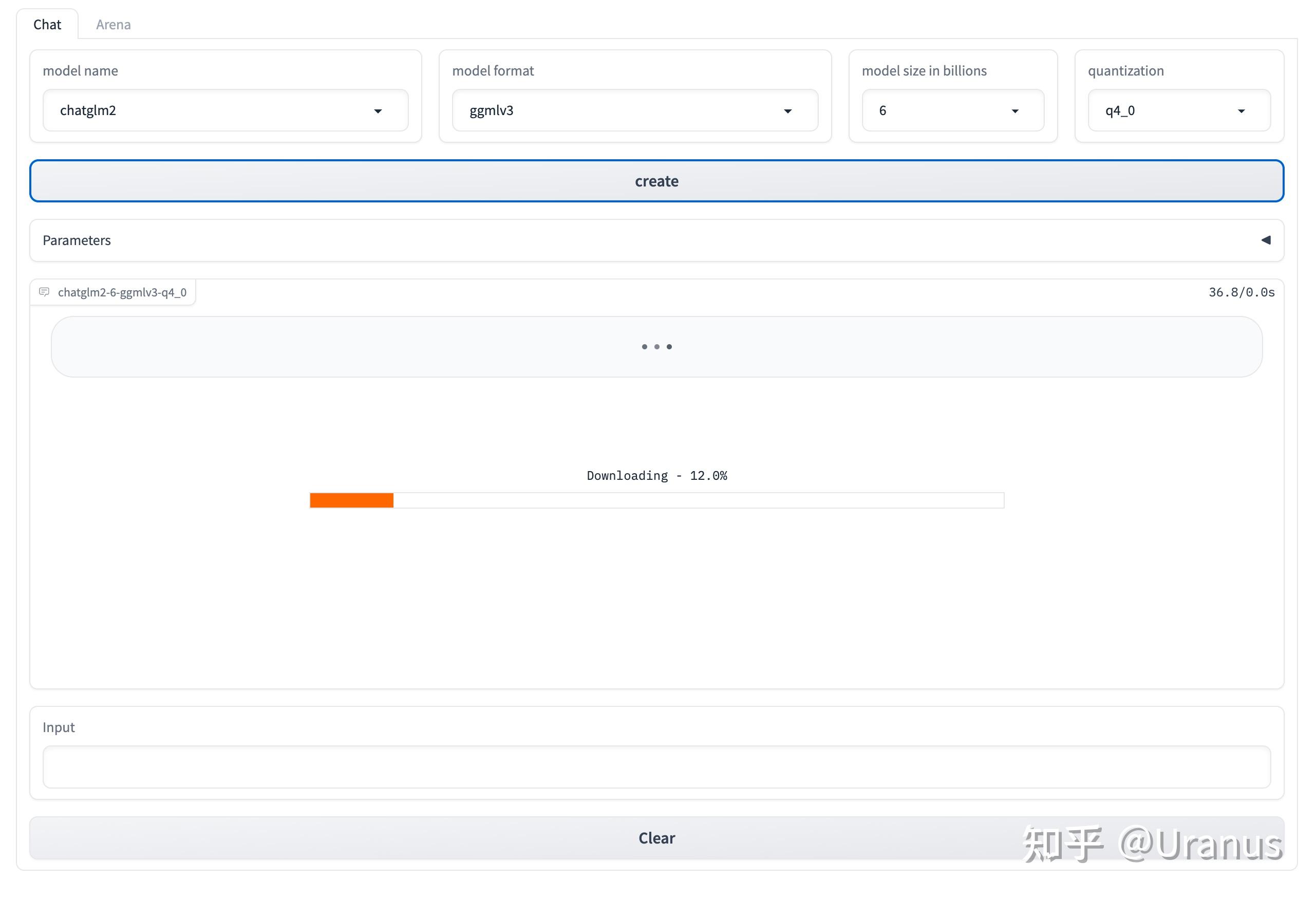Click the Input label
1316x898 pixels.
click(59, 727)
